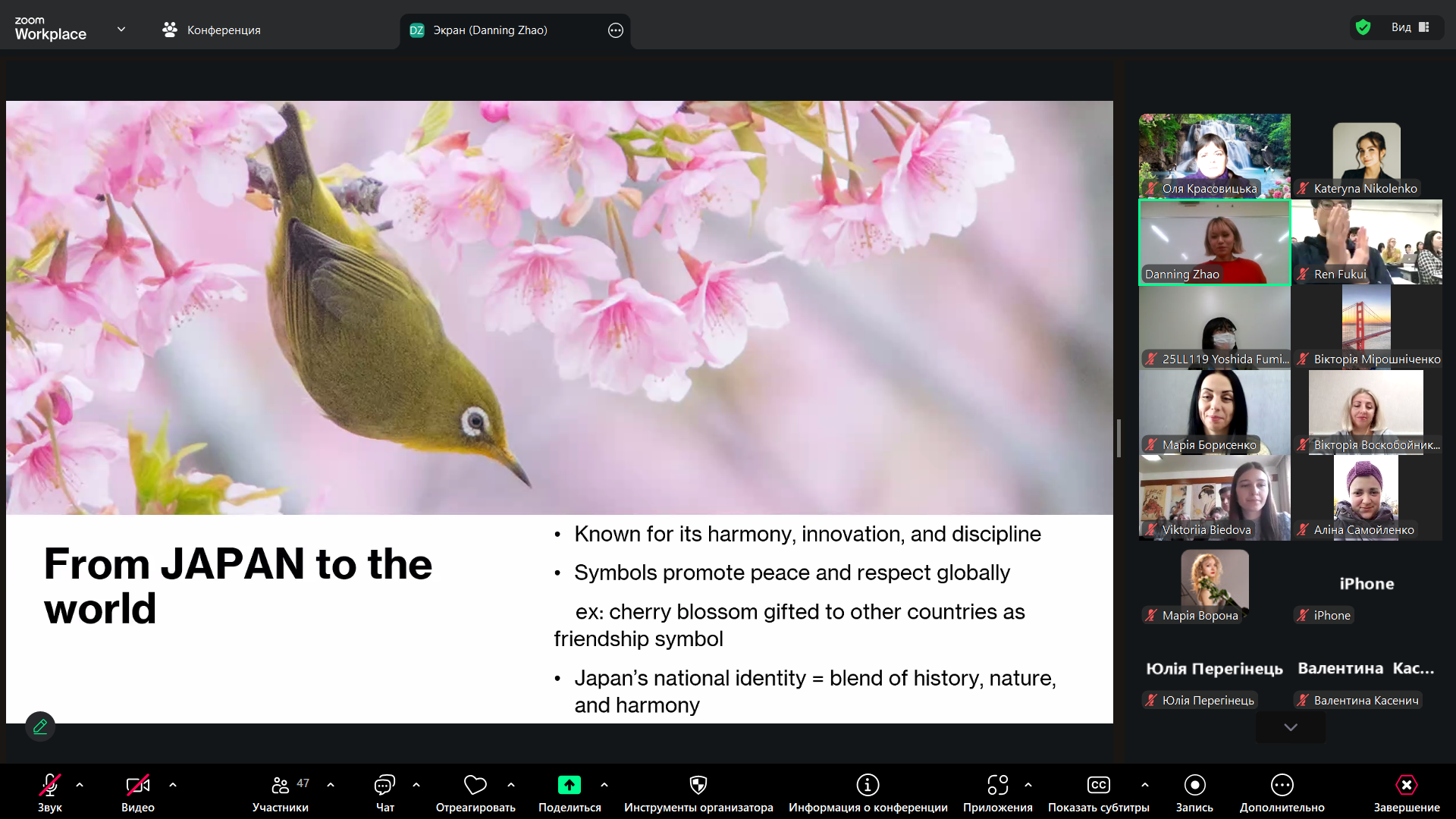Open Информация о конференции info icon
Image resolution: width=1456 pixels, height=819 pixels.
(x=868, y=785)
